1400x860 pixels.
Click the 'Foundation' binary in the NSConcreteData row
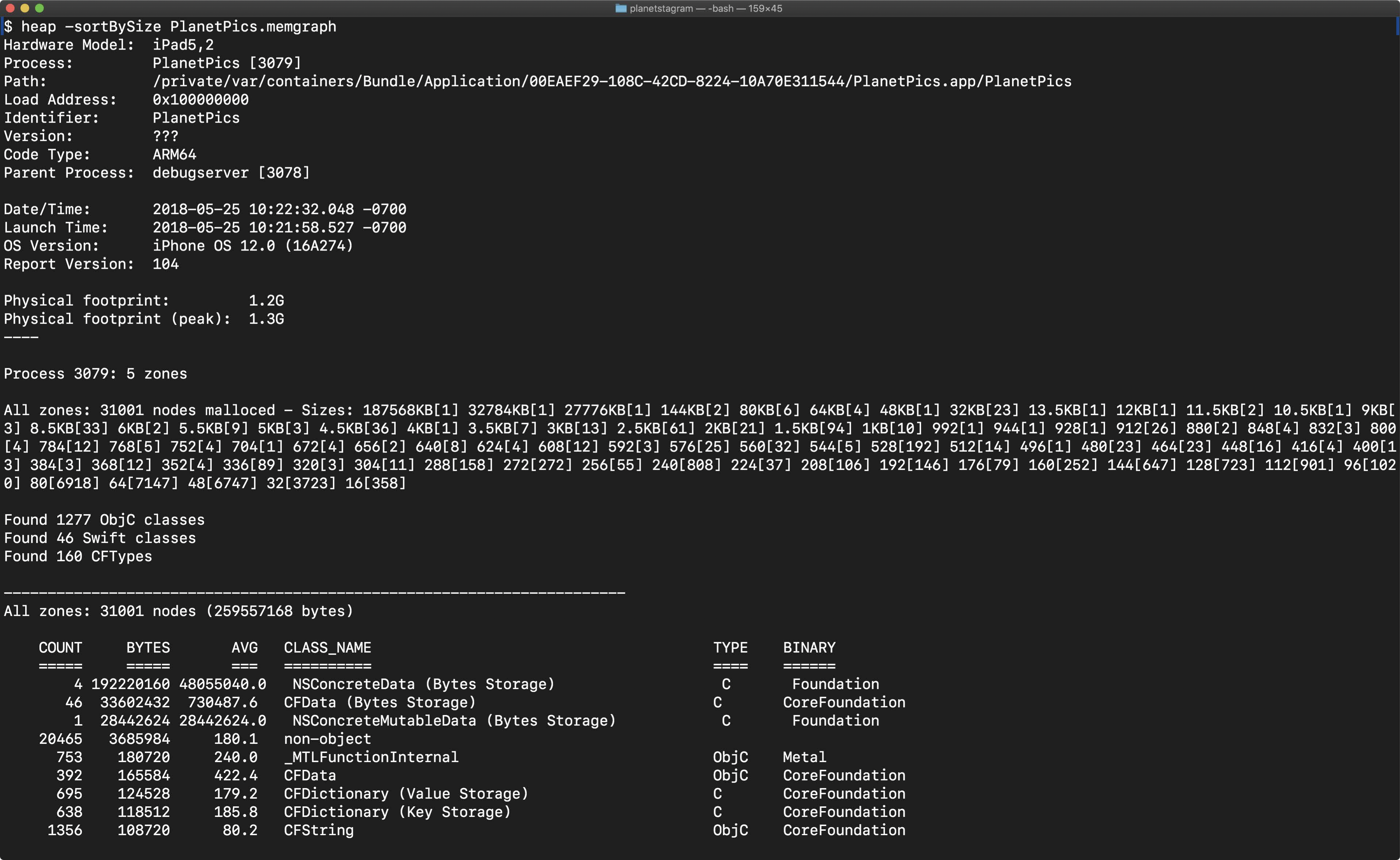point(836,684)
